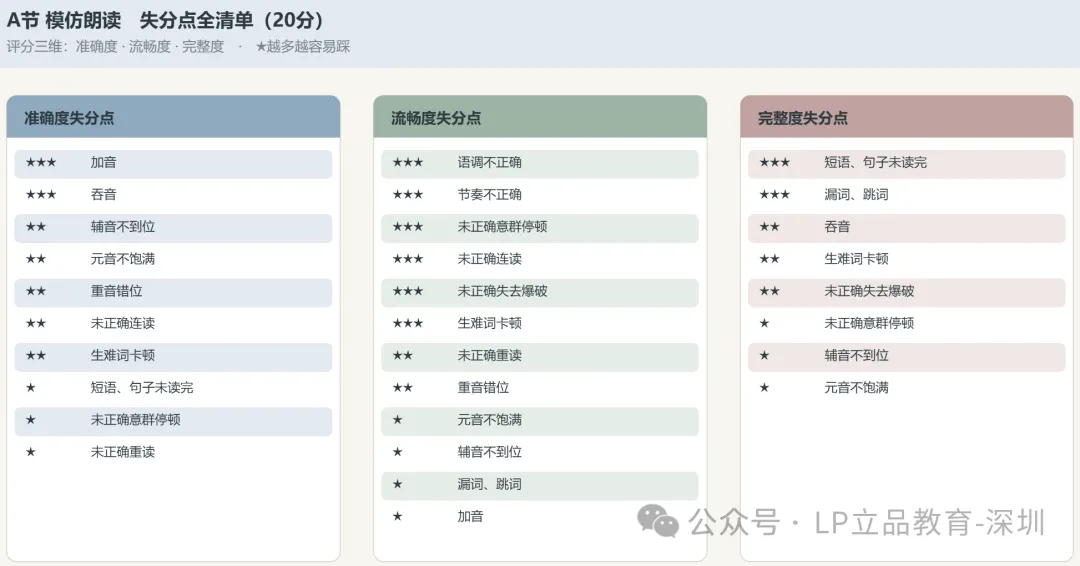Viewport: 1080px width, 566px height.
Task: Click the "语调不正确" row
Action: (540, 163)
